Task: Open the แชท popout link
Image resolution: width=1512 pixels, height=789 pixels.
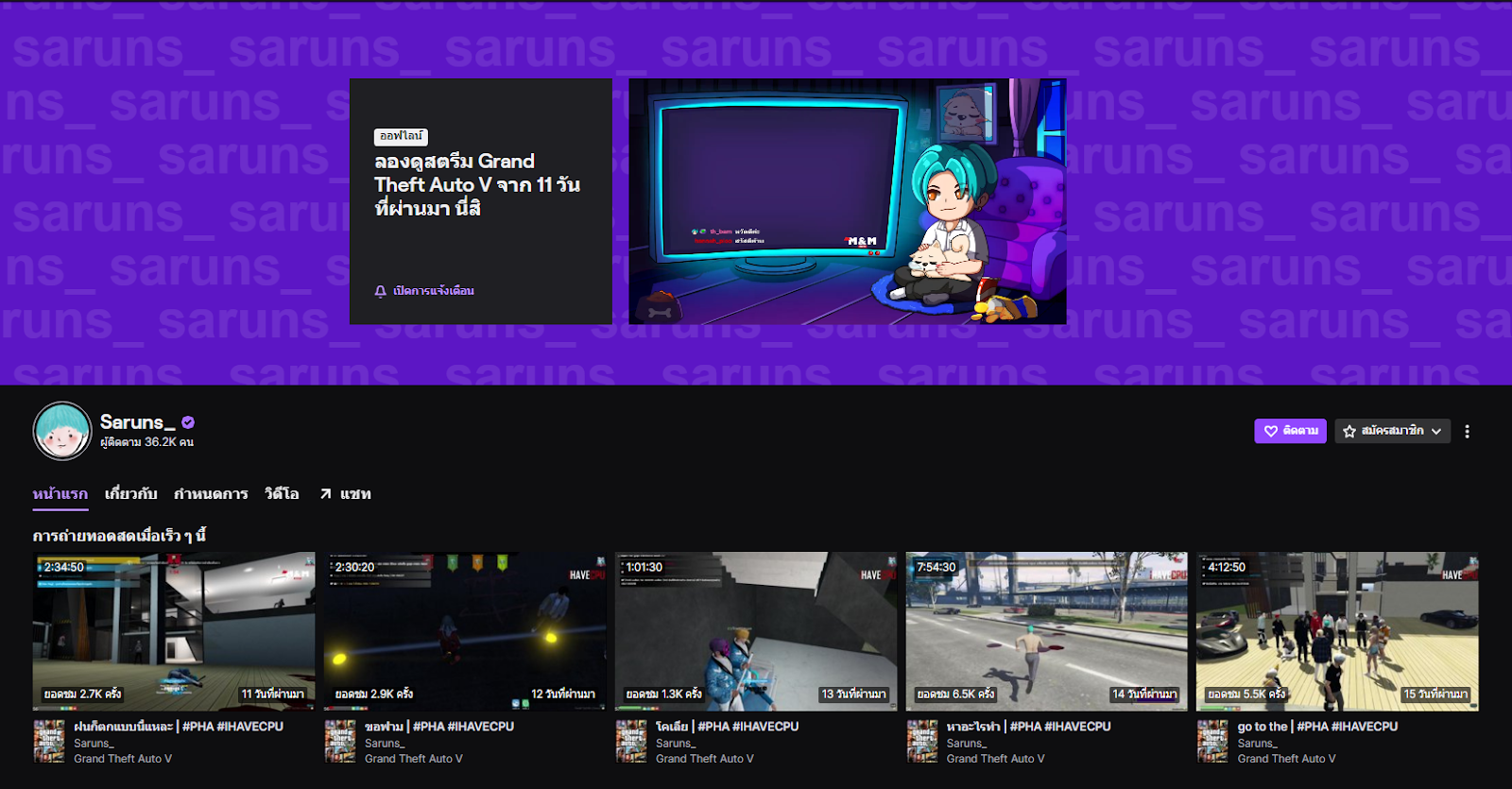Action: point(345,493)
